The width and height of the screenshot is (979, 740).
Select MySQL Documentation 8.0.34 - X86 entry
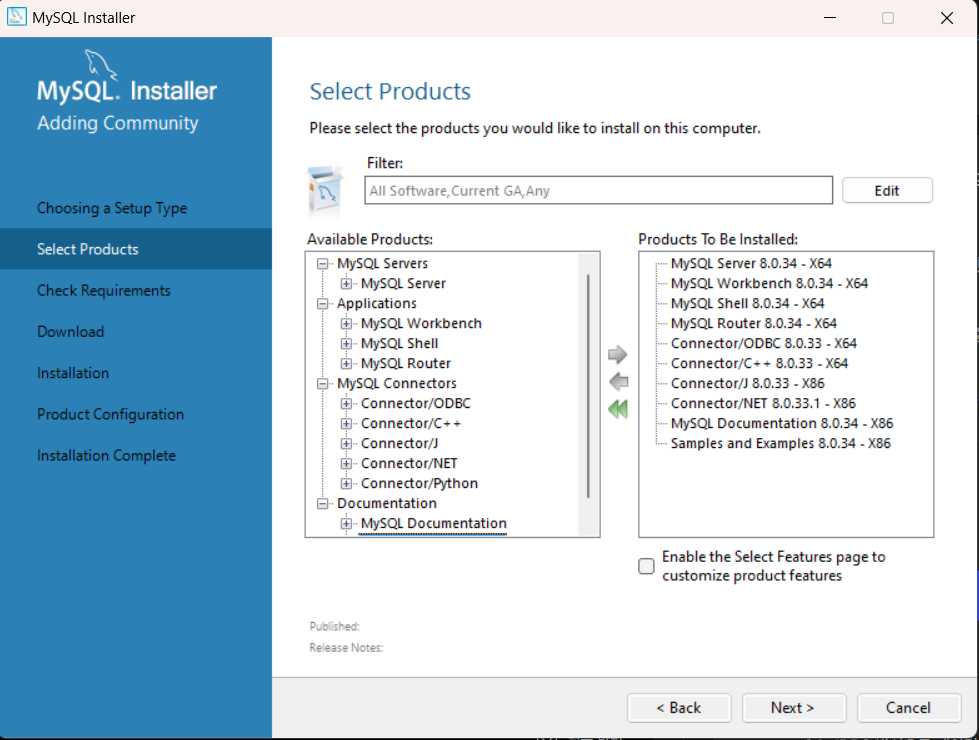click(x=782, y=423)
